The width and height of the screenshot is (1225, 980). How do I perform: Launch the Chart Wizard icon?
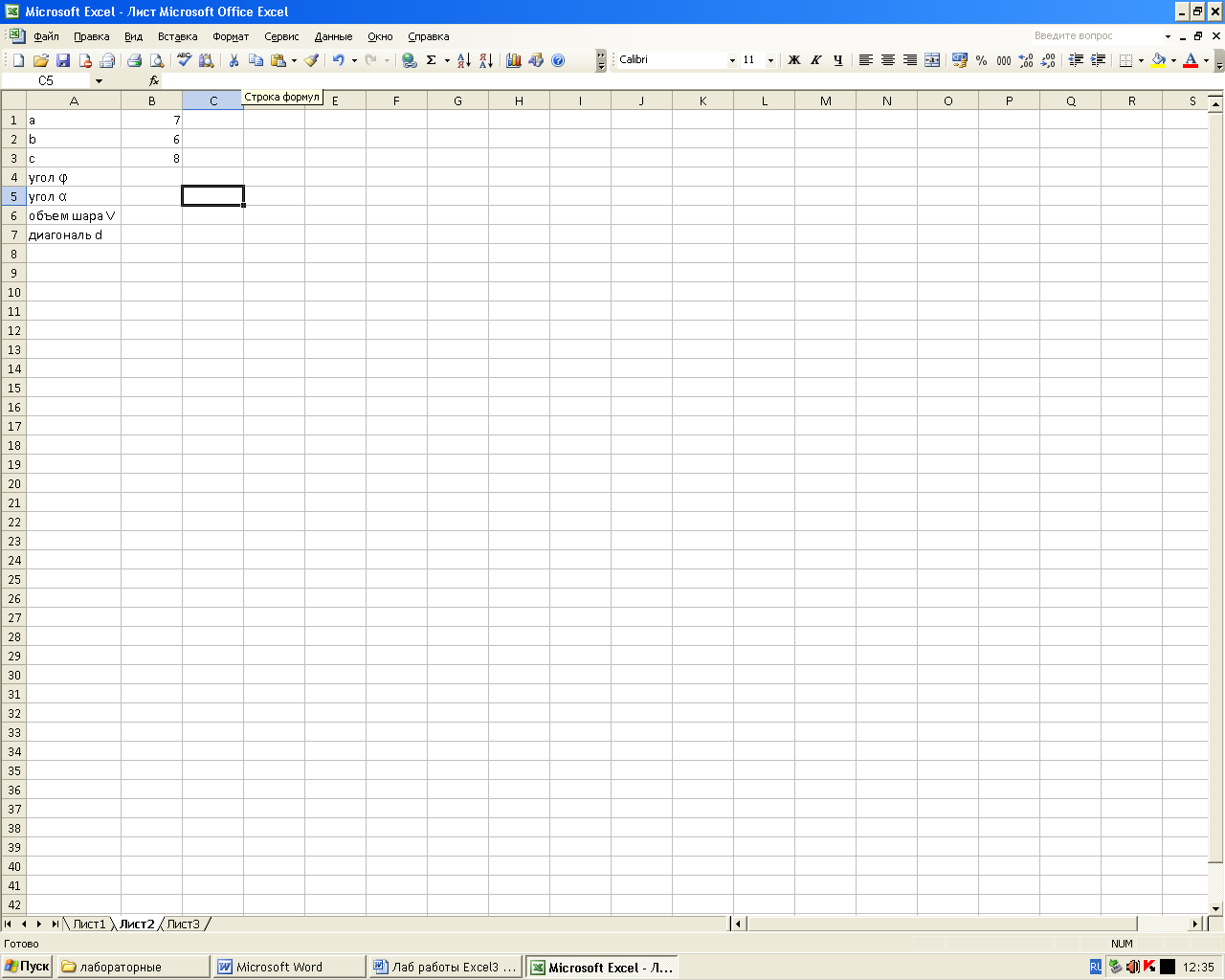coord(514,60)
